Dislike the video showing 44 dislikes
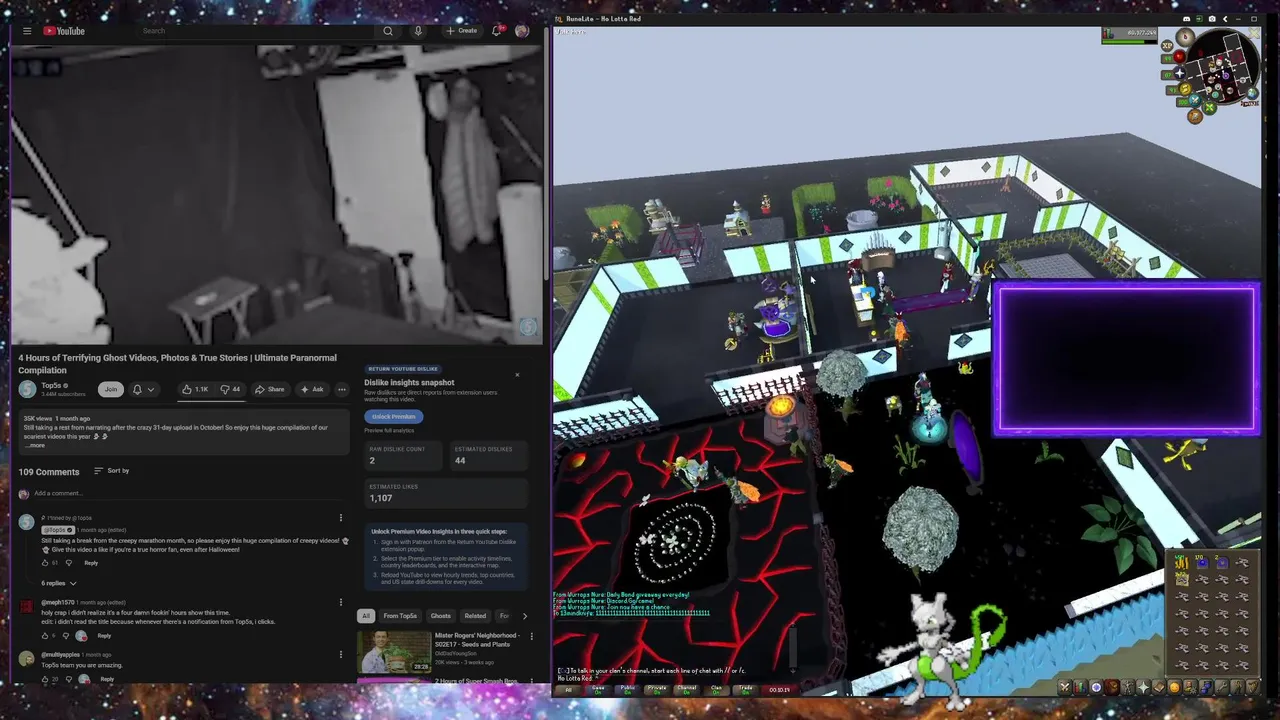1280x720 pixels. [231, 389]
